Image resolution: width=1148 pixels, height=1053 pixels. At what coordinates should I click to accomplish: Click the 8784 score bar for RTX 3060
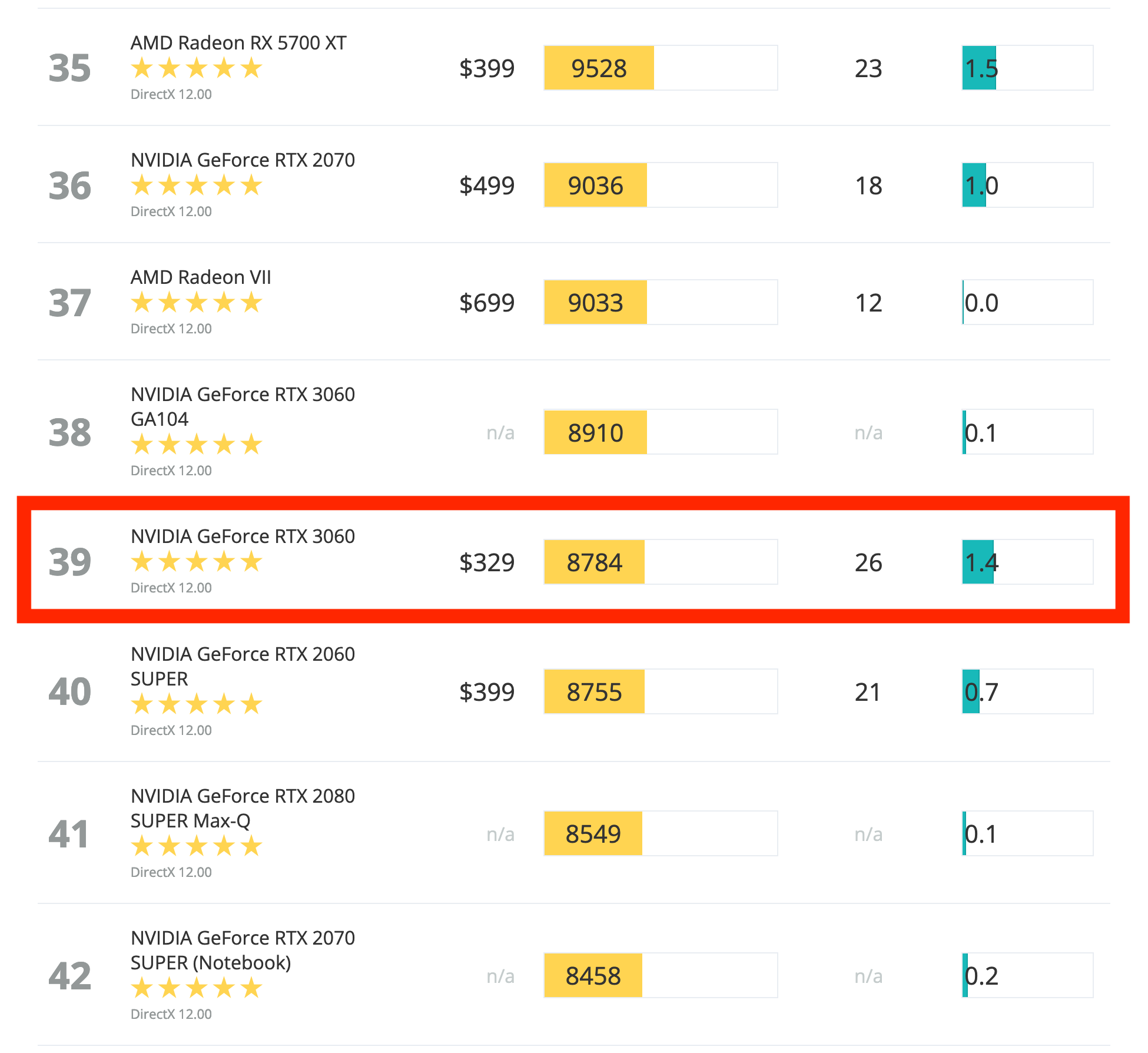pos(661,562)
